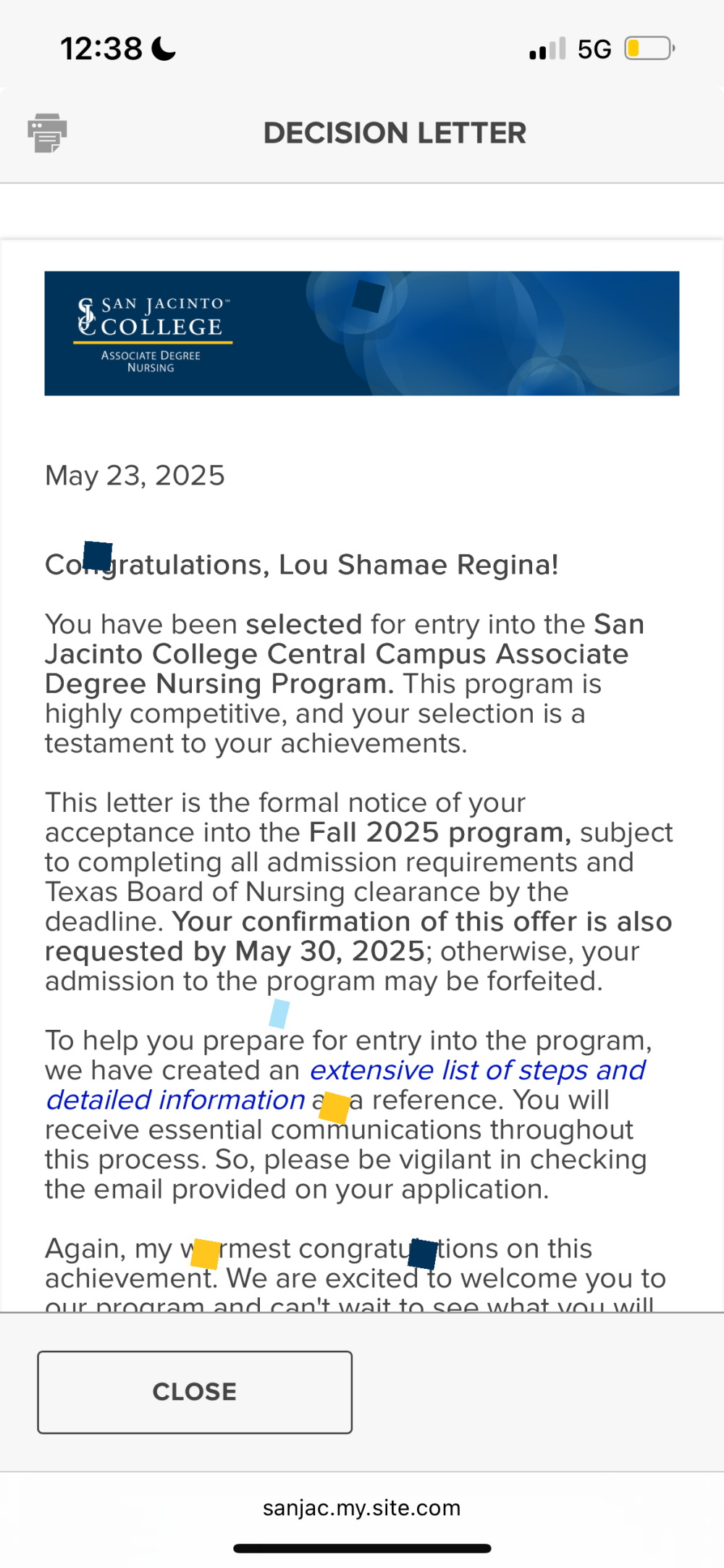The width and height of the screenshot is (724, 1568).
Task: Tap the low battery indicator icon
Action: 649,49
